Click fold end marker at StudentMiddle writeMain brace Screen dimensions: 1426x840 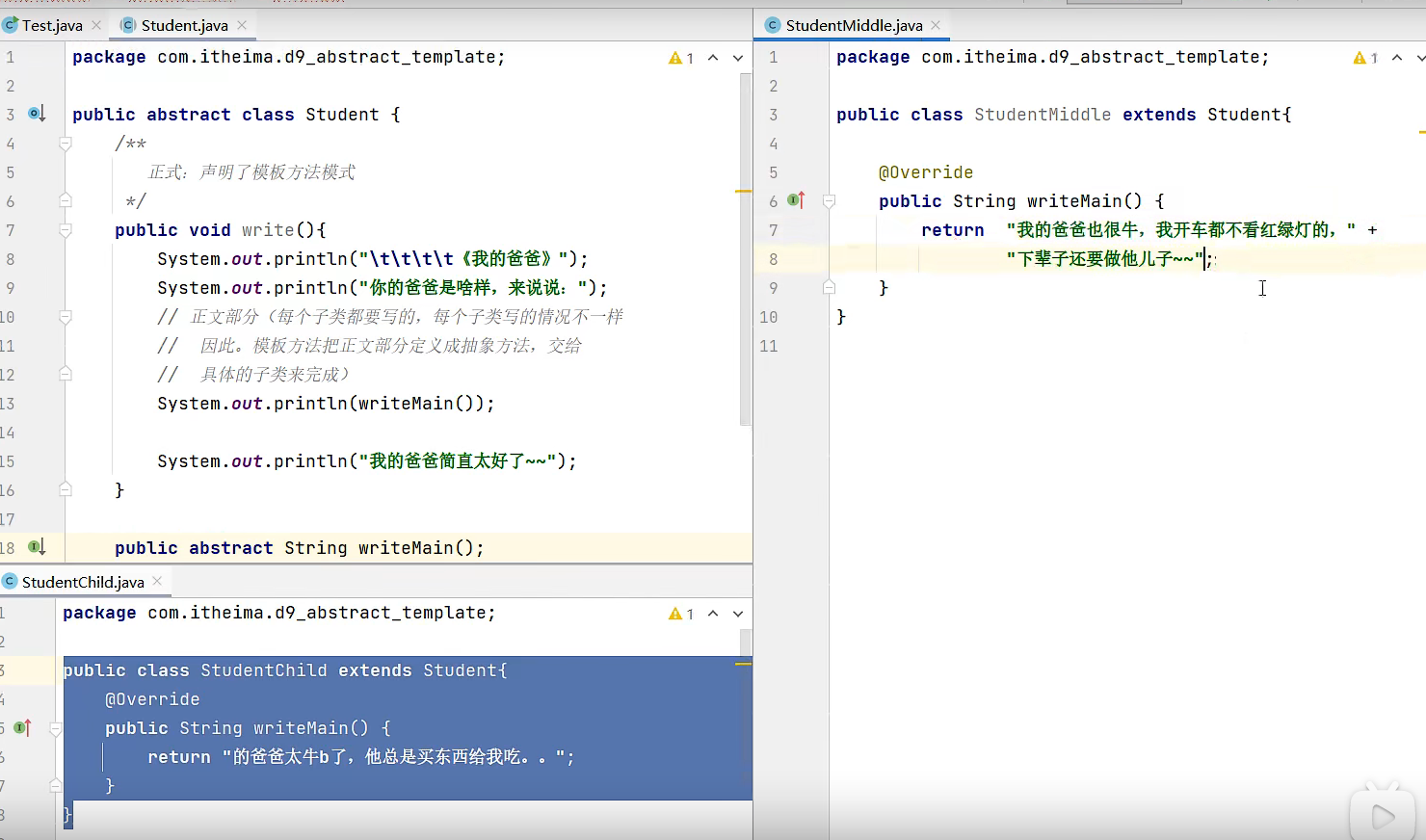click(x=829, y=287)
